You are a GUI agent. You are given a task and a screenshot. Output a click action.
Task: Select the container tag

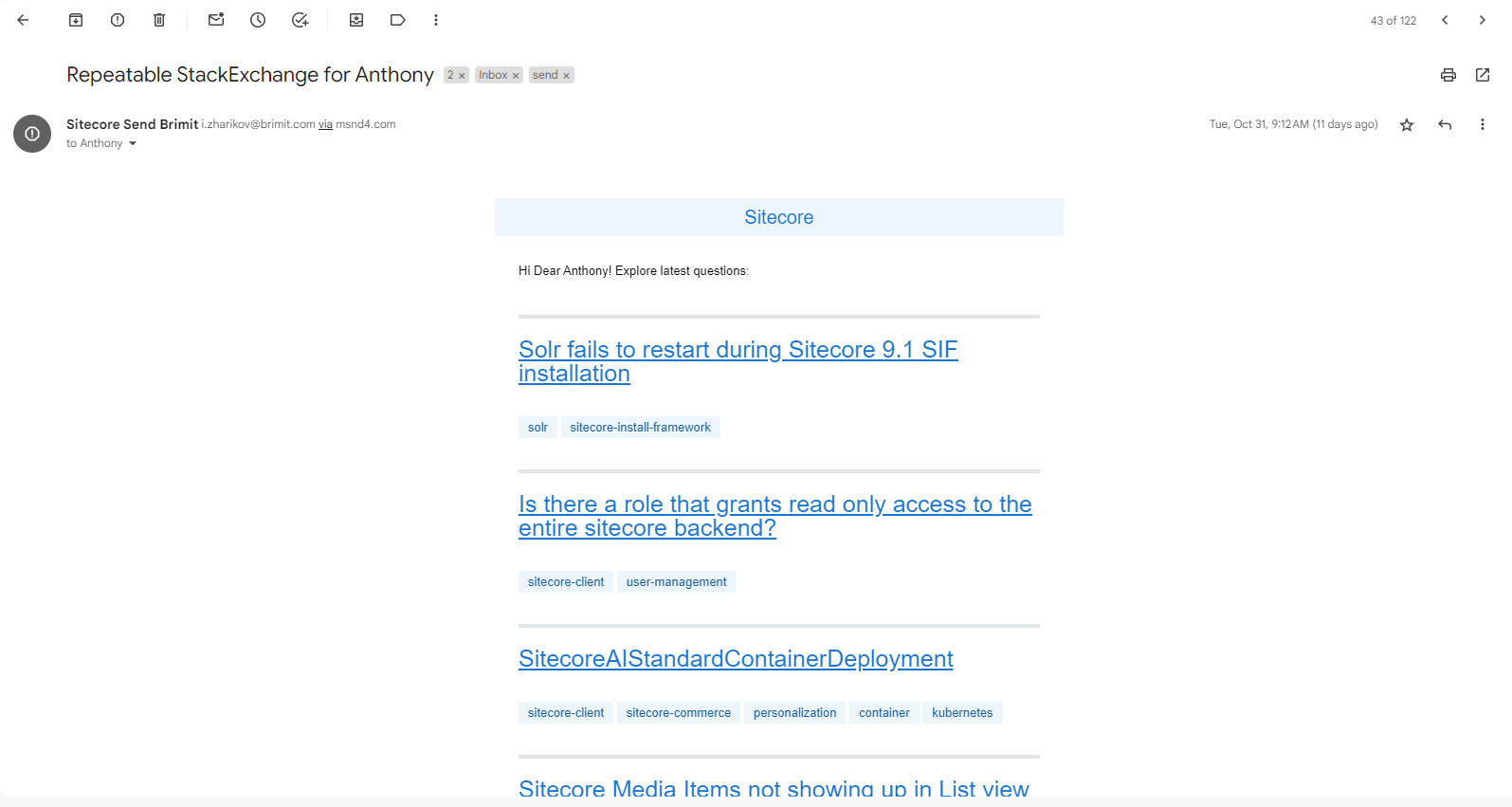click(884, 713)
